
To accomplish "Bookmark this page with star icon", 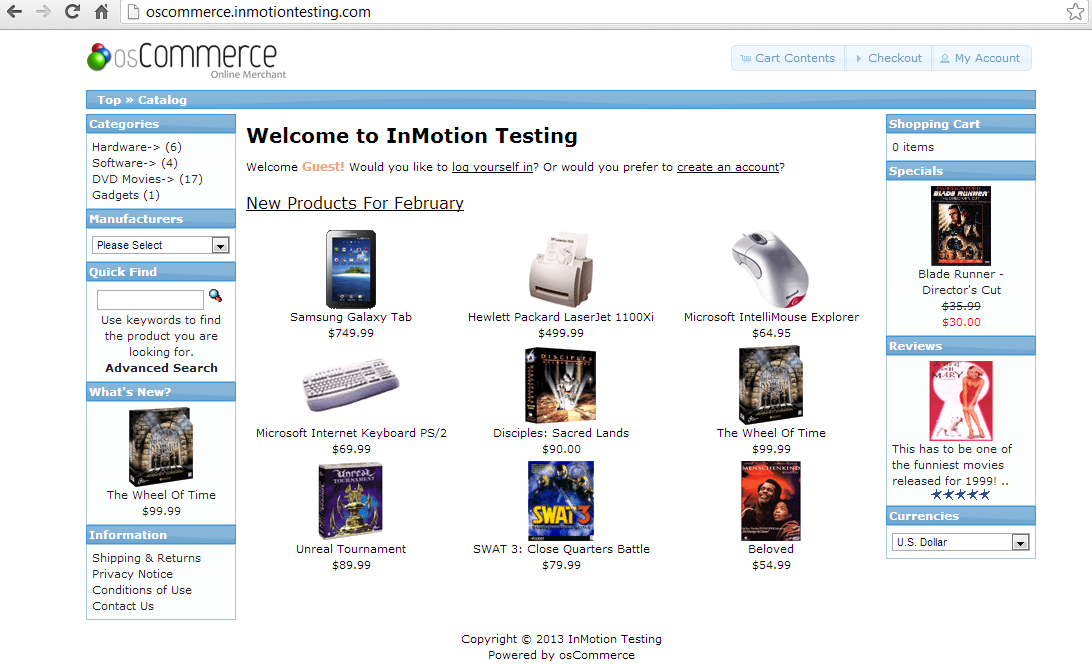I will point(1075,12).
